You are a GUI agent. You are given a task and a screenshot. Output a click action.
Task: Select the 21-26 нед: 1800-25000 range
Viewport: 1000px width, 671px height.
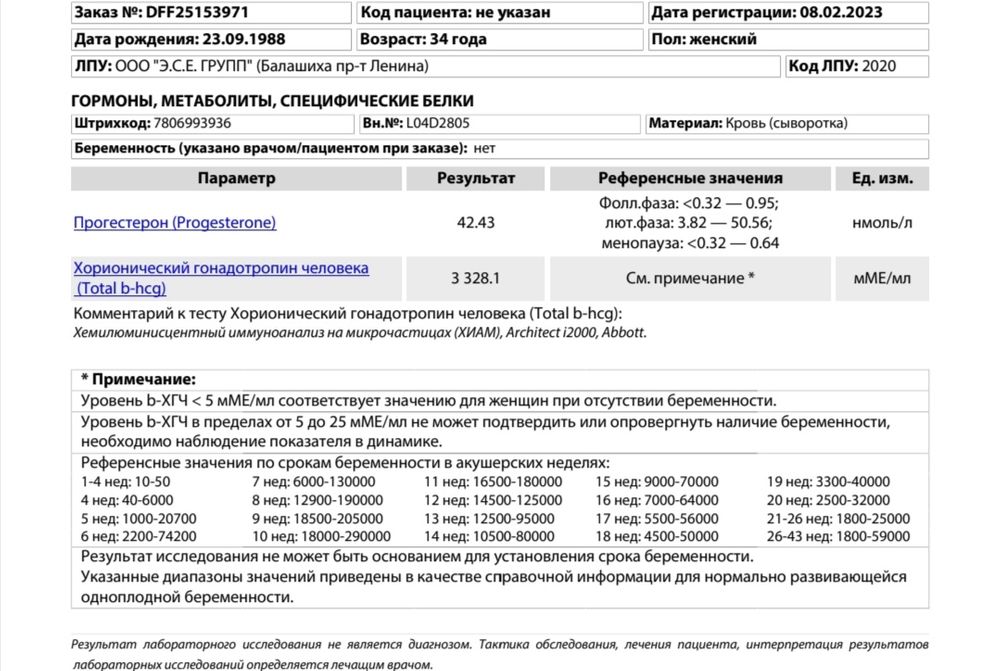click(x=839, y=519)
